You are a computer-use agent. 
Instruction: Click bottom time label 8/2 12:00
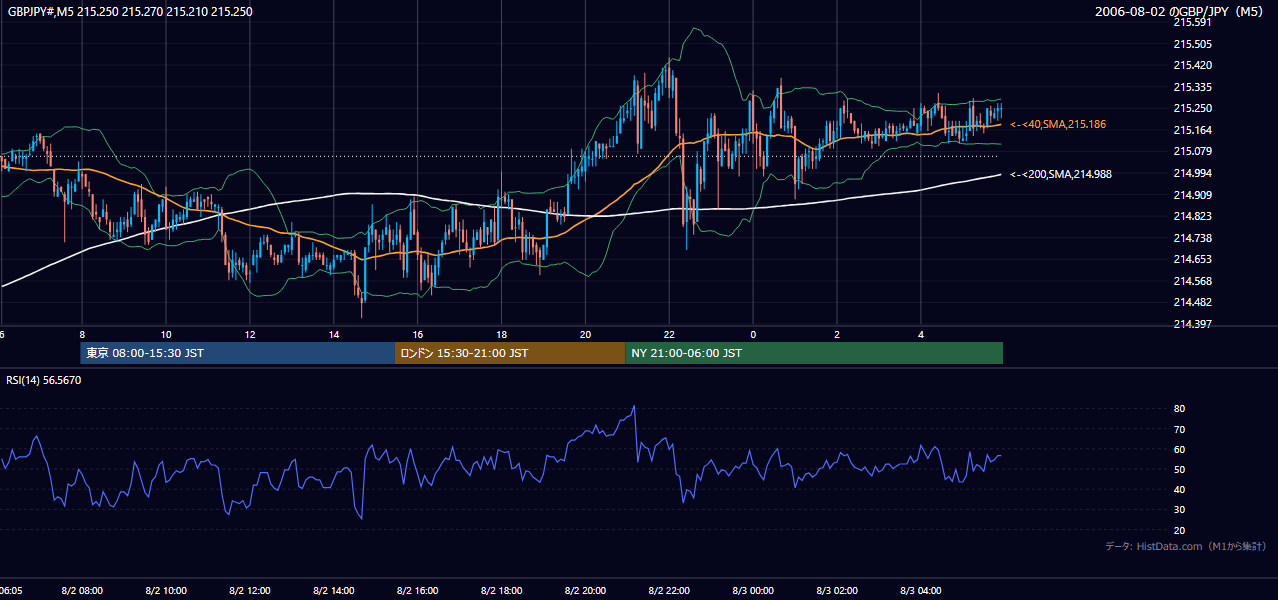tap(250, 591)
